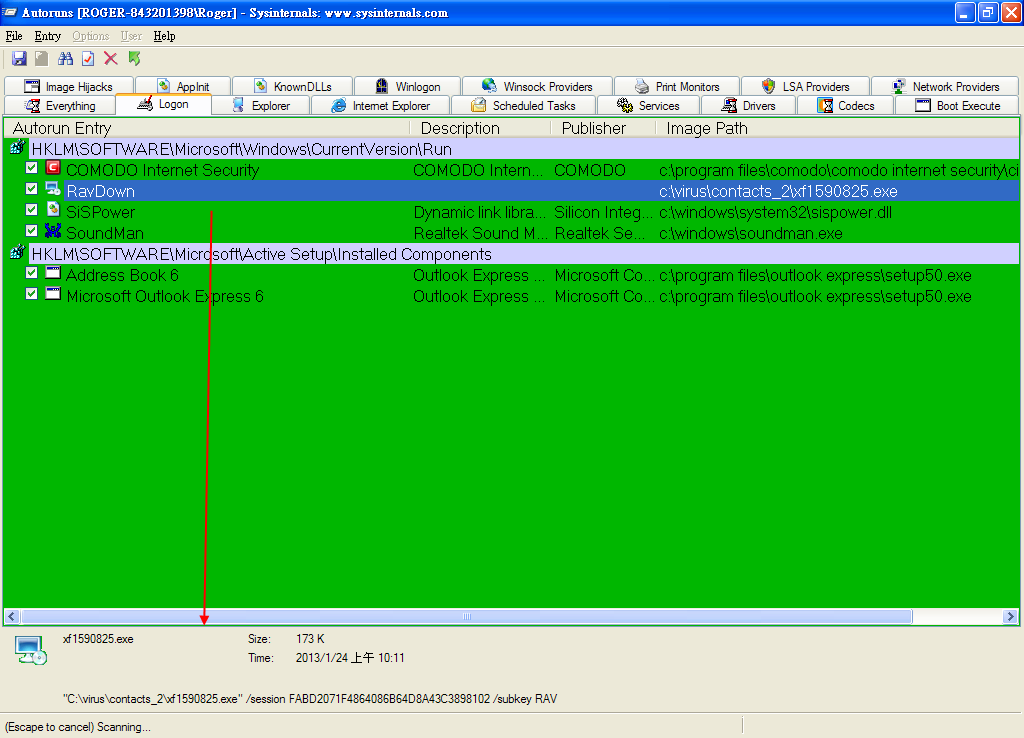1024x738 pixels.
Task: Sort by the Description column header
Action: pyautogui.click(x=480, y=128)
